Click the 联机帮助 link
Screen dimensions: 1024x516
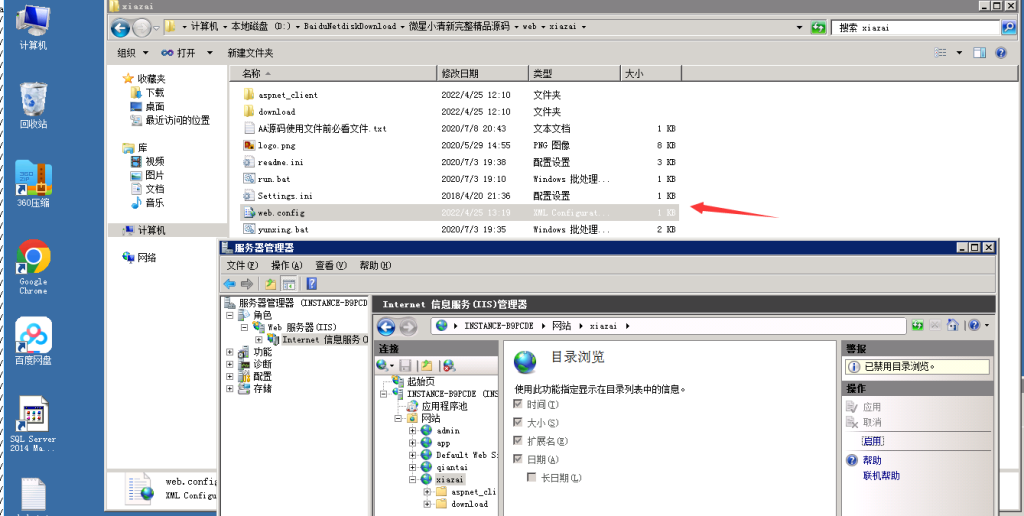tap(882, 476)
